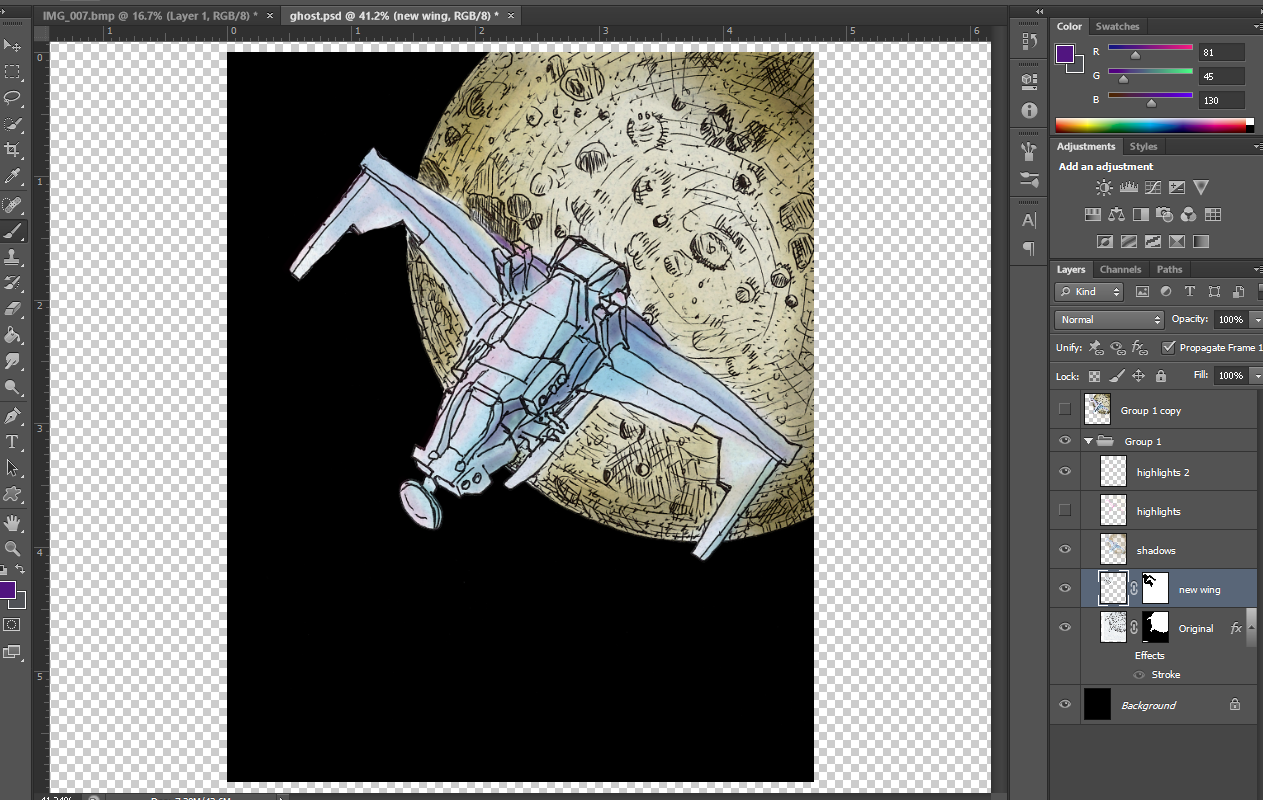
Task: Open the Swatches tab
Action: pos(1117,26)
